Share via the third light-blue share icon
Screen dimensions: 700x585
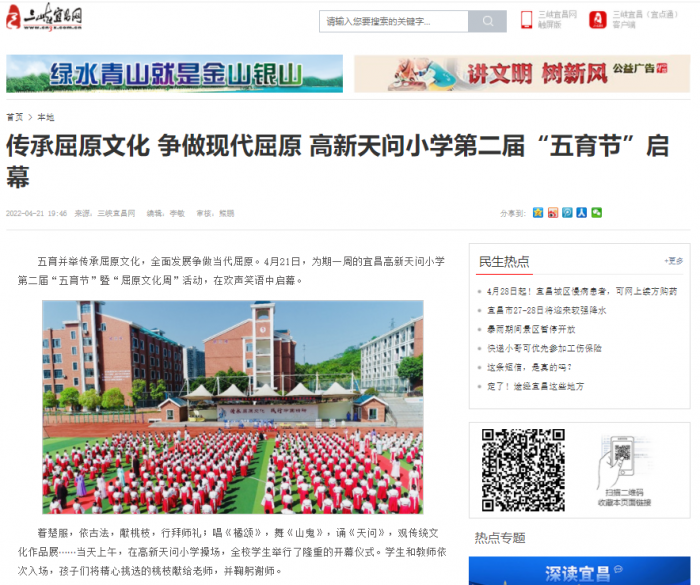tap(568, 213)
